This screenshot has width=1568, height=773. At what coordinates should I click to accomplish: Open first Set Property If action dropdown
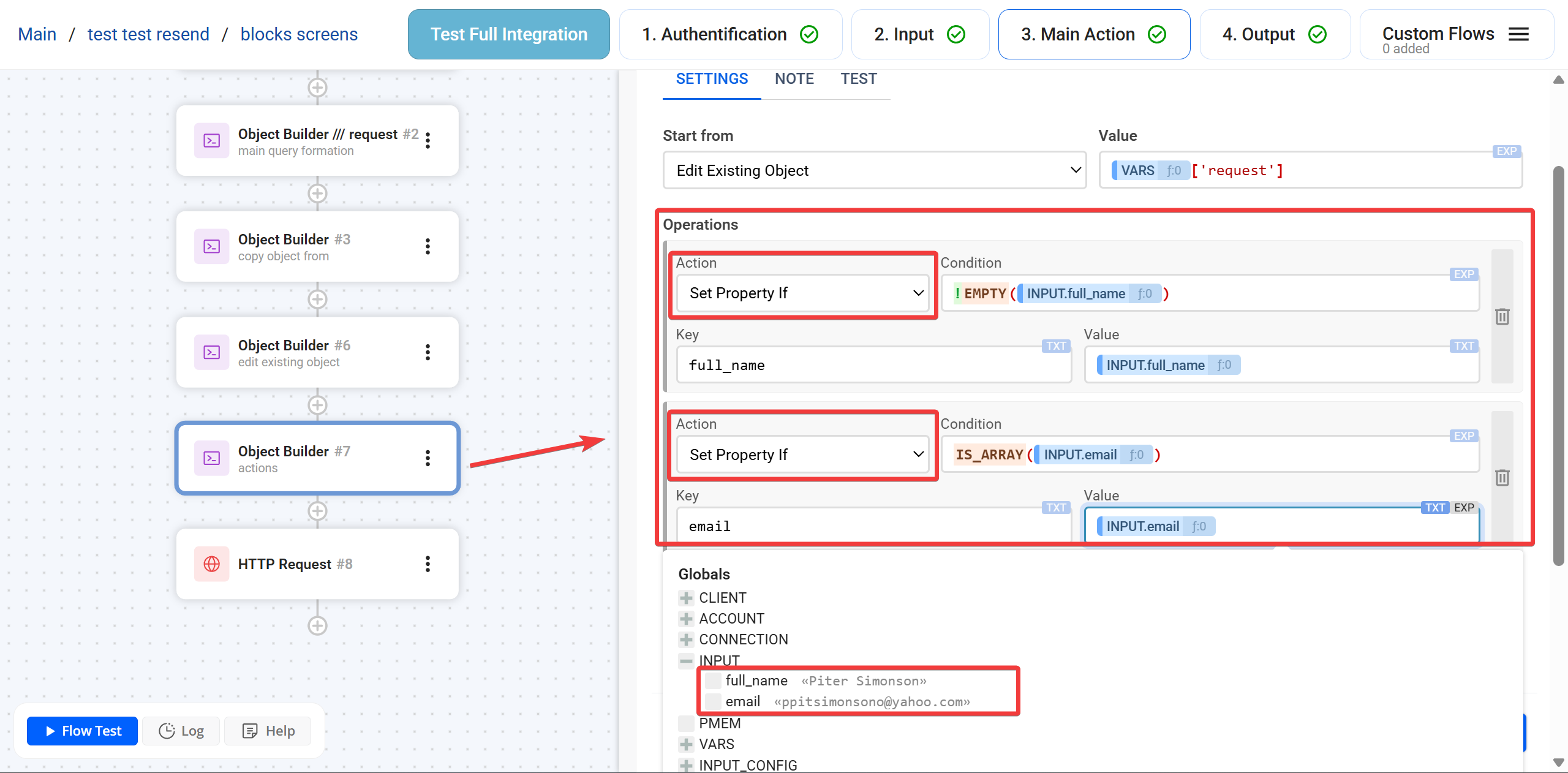click(802, 293)
